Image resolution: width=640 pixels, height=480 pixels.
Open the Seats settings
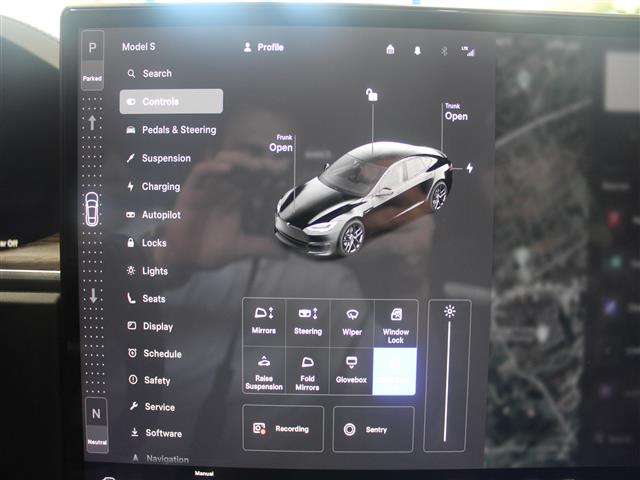pos(146,298)
